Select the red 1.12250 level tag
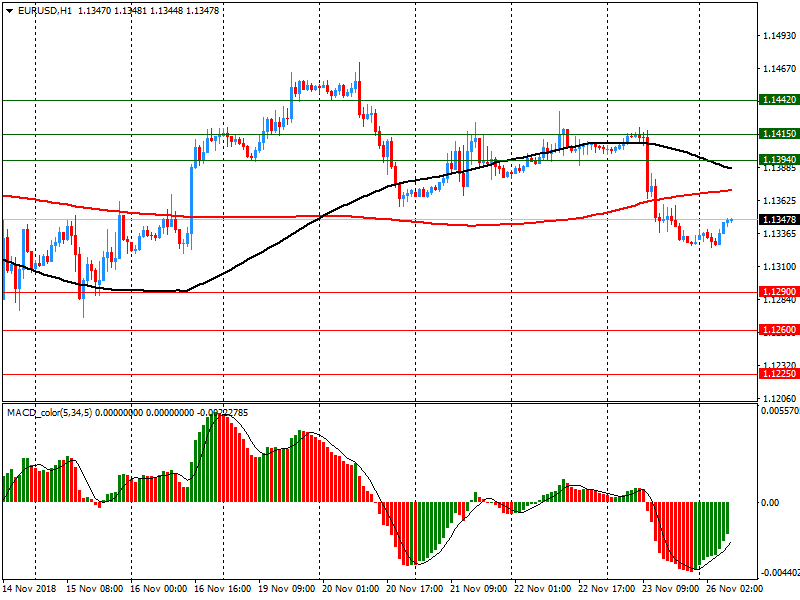The height and width of the screenshot is (600, 800). pos(778,373)
